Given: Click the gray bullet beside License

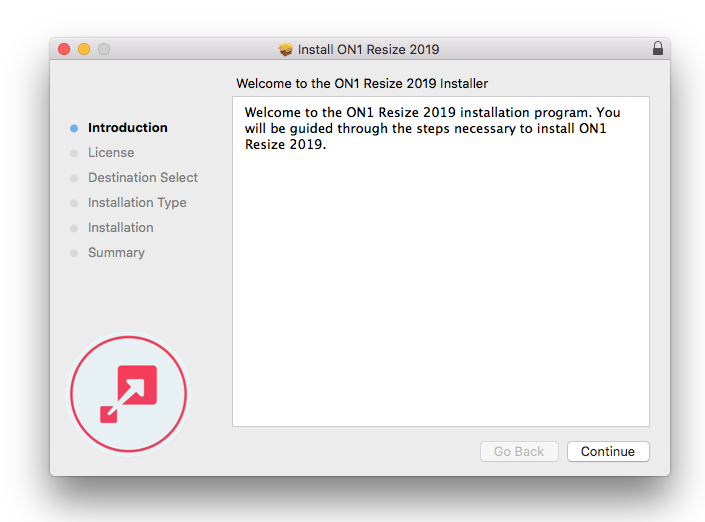Looking at the screenshot, I should tap(74, 153).
